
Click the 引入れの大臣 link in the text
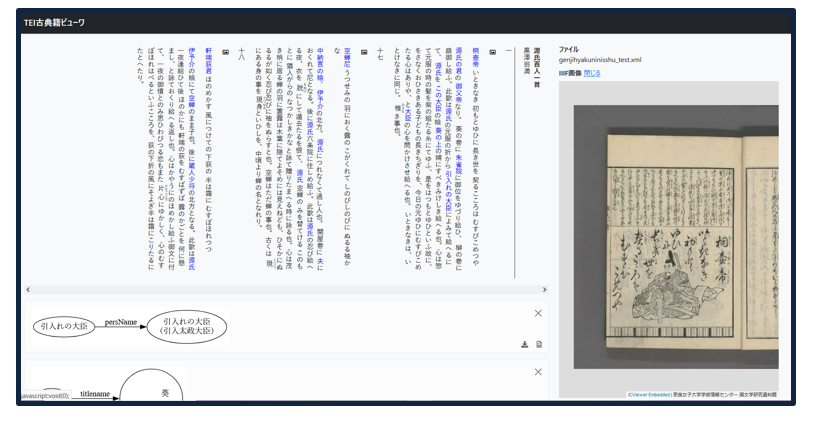tap(448, 190)
